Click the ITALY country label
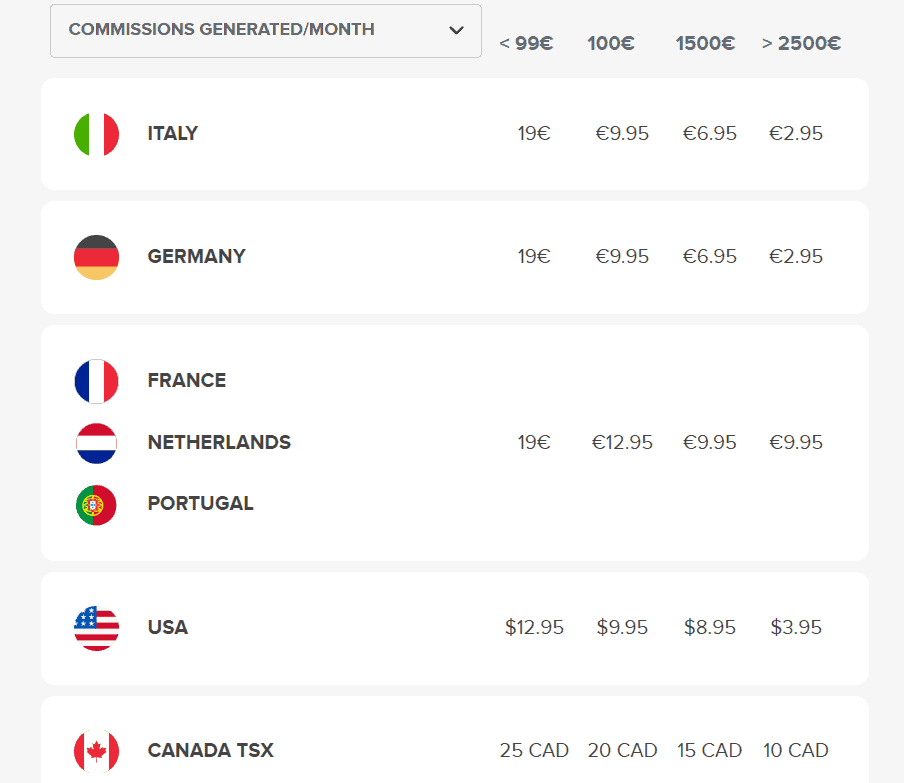The width and height of the screenshot is (904, 783). click(173, 134)
